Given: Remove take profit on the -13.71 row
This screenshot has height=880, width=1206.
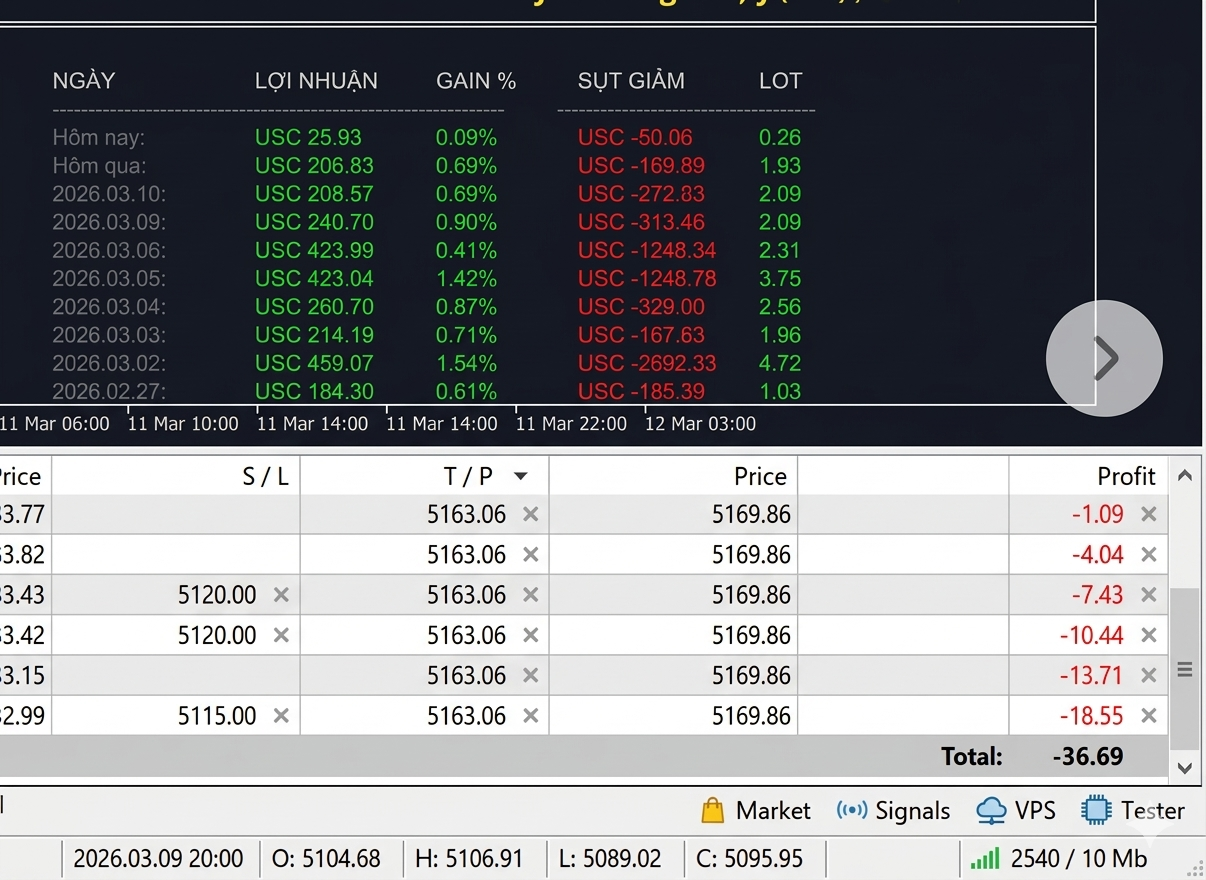Looking at the screenshot, I should pos(530,675).
